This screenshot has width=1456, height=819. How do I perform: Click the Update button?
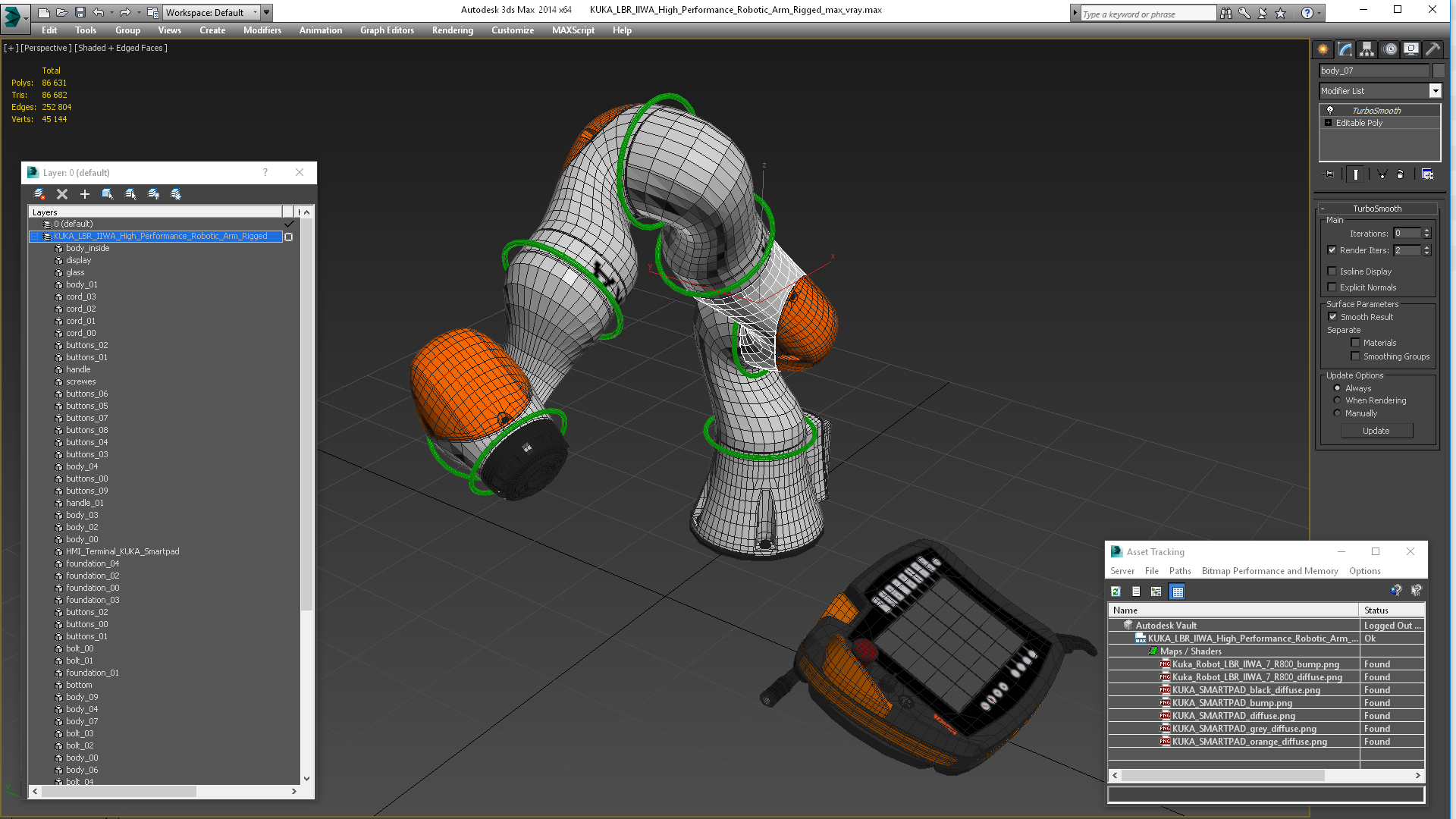coord(1376,431)
